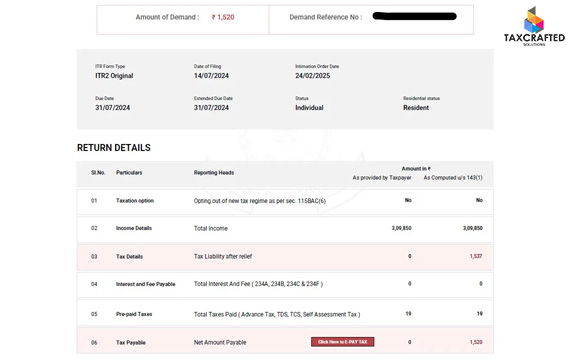572x364 pixels.
Task: Click computed net payable amount 1,520
Action: pos(476,342)
